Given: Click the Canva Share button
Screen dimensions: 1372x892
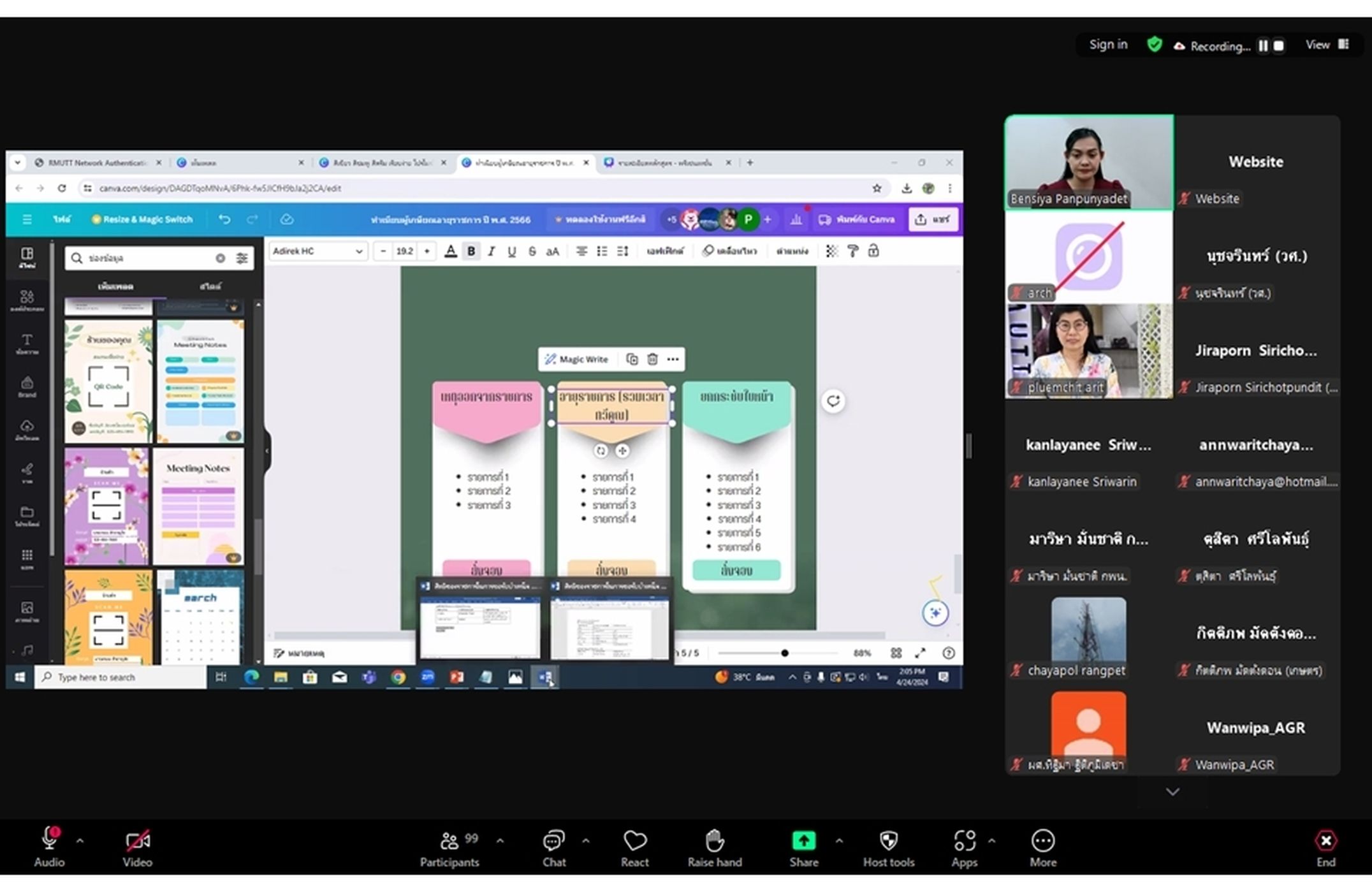Looking at the screenshot, I should (933, 219).
